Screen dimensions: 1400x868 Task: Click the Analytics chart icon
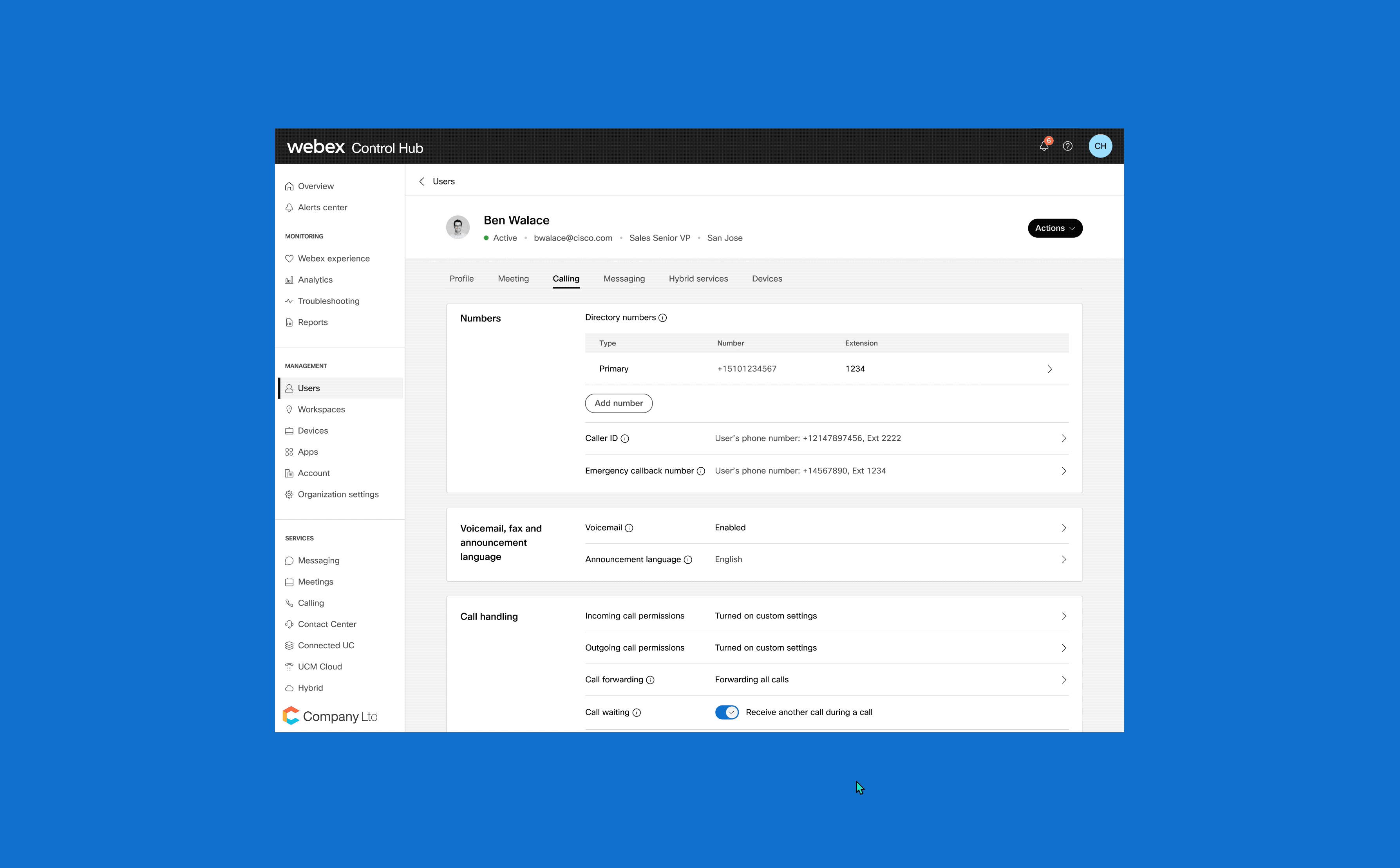pyautogui.click(x=289, y=280)
